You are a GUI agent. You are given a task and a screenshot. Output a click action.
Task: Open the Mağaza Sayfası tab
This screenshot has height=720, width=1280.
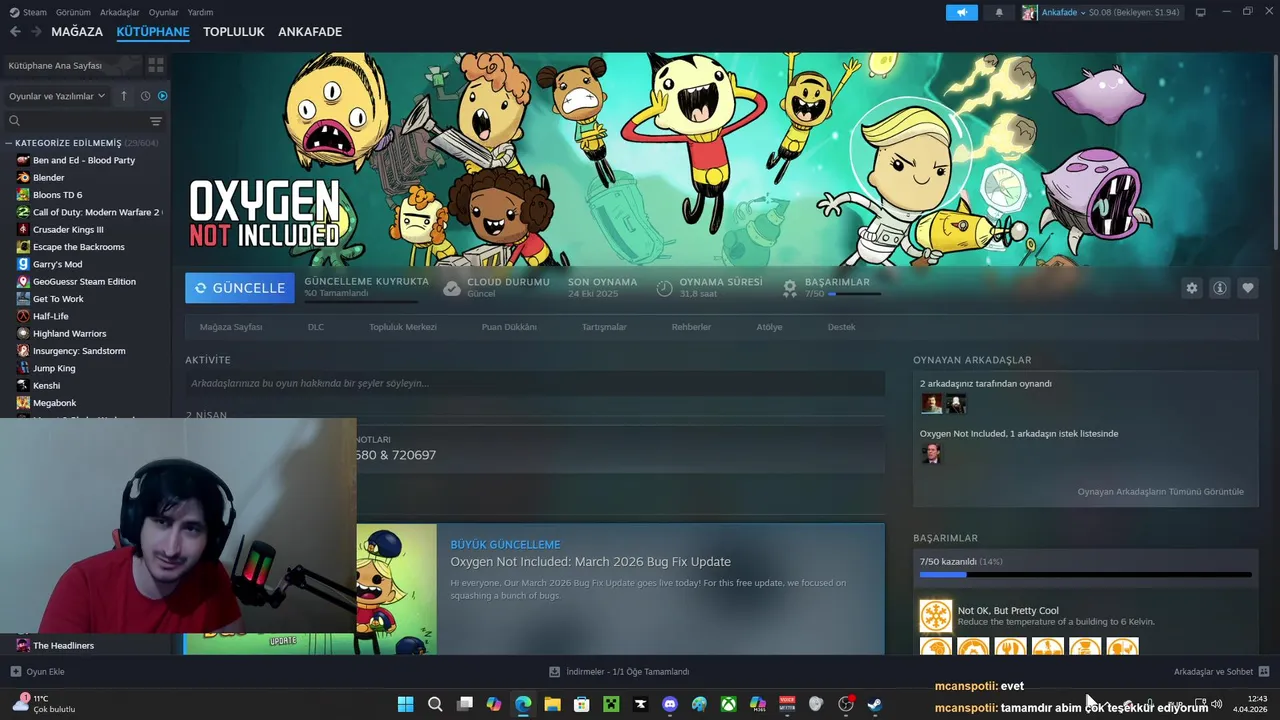231,327
